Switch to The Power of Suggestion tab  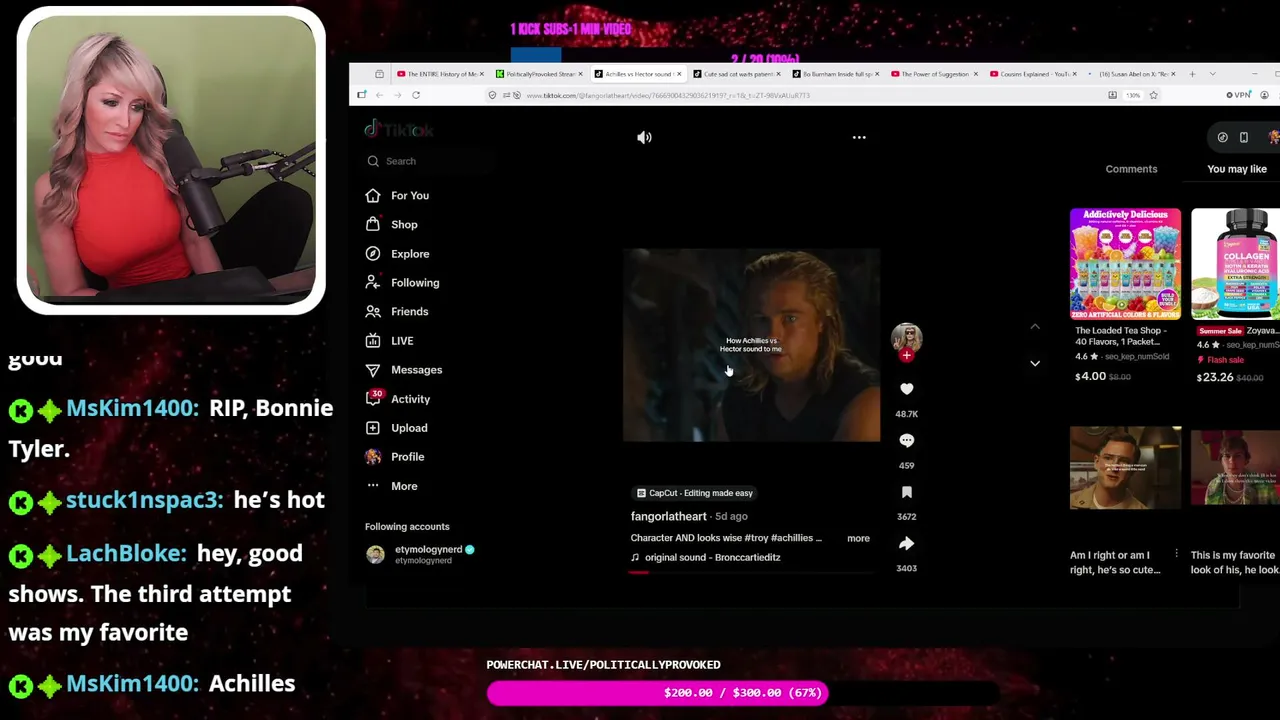pos(934,74)
